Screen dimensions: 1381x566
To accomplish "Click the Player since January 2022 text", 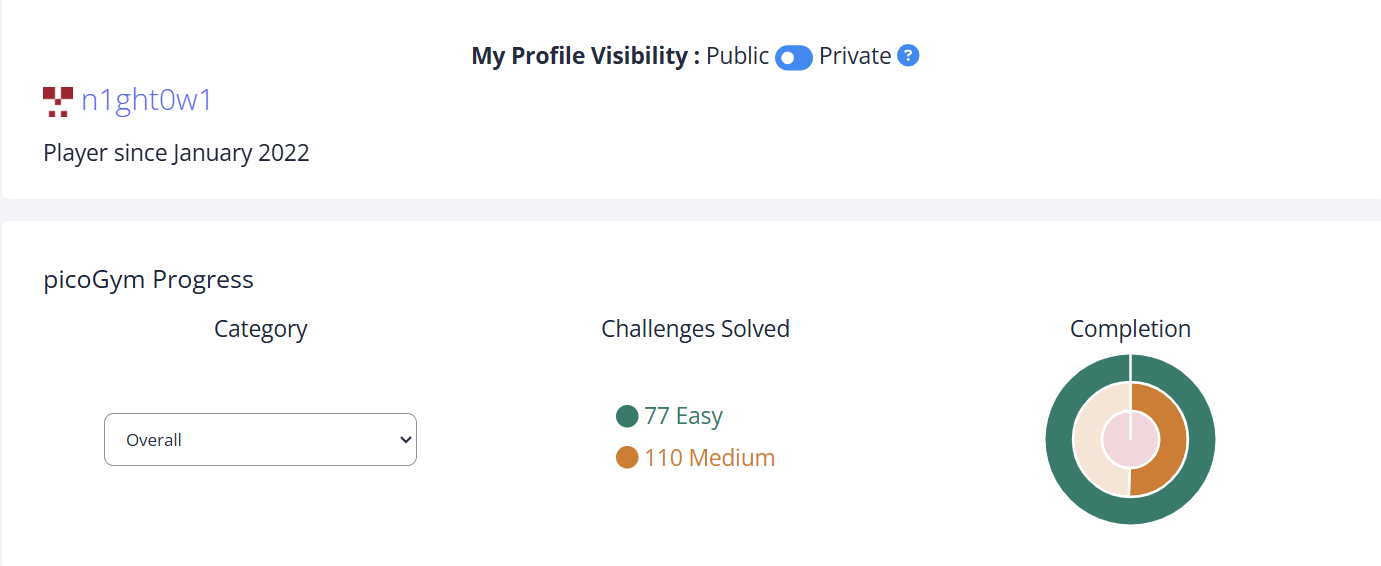I will (176, 153).
